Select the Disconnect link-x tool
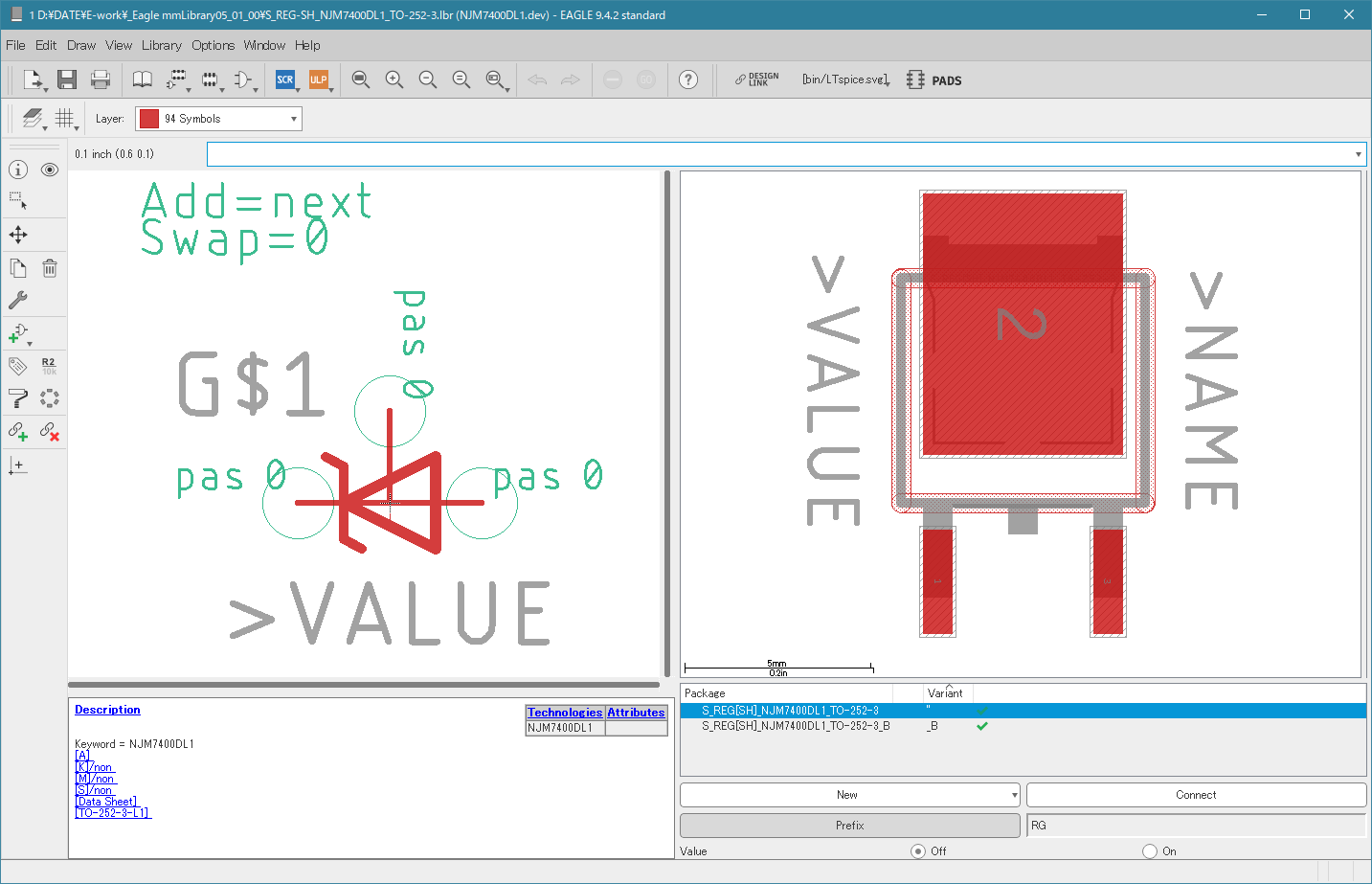The image size is (1372, 884). (x=50, y=432)
